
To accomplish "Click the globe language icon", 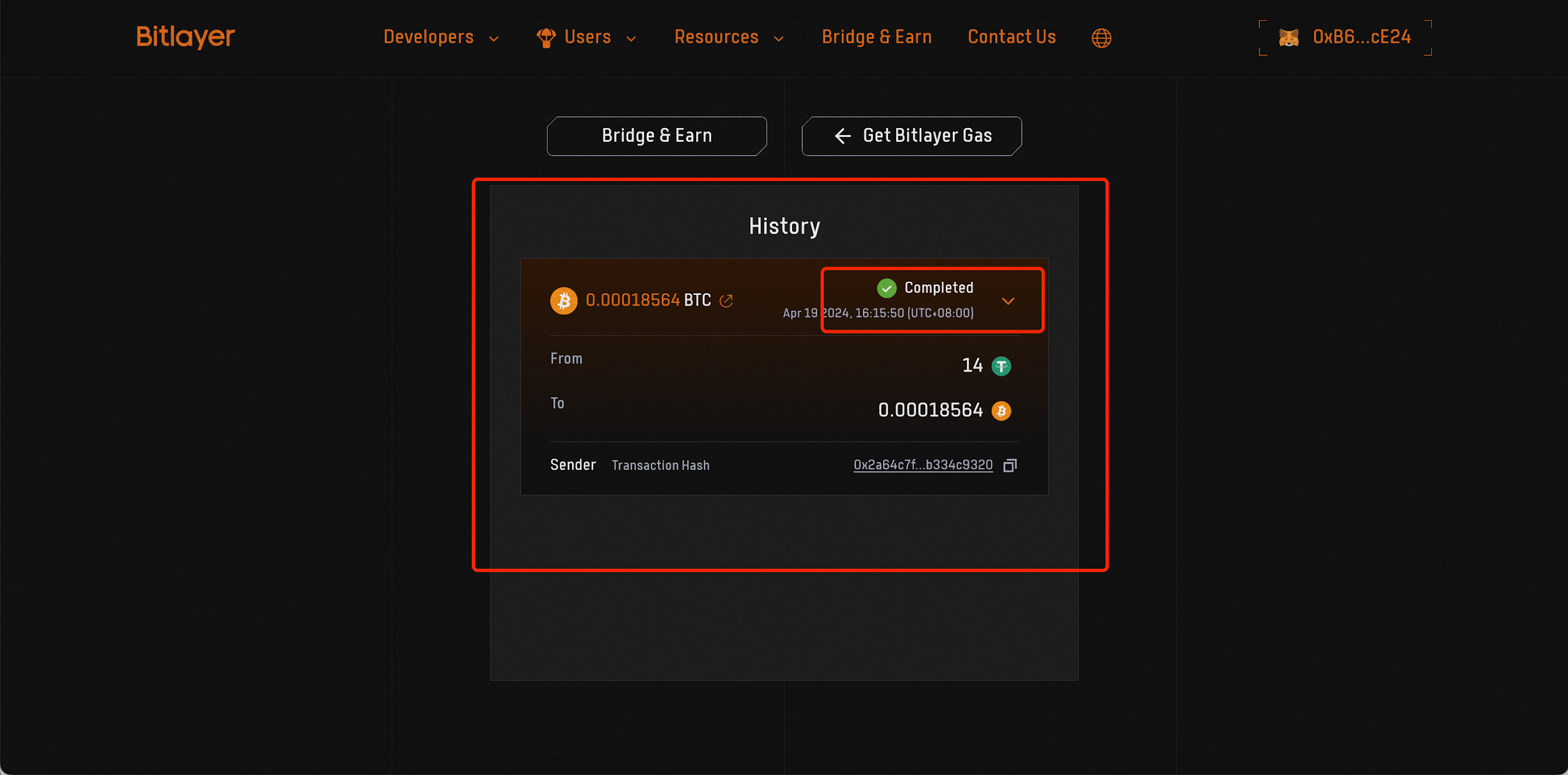I will (x=1101, y=38).
